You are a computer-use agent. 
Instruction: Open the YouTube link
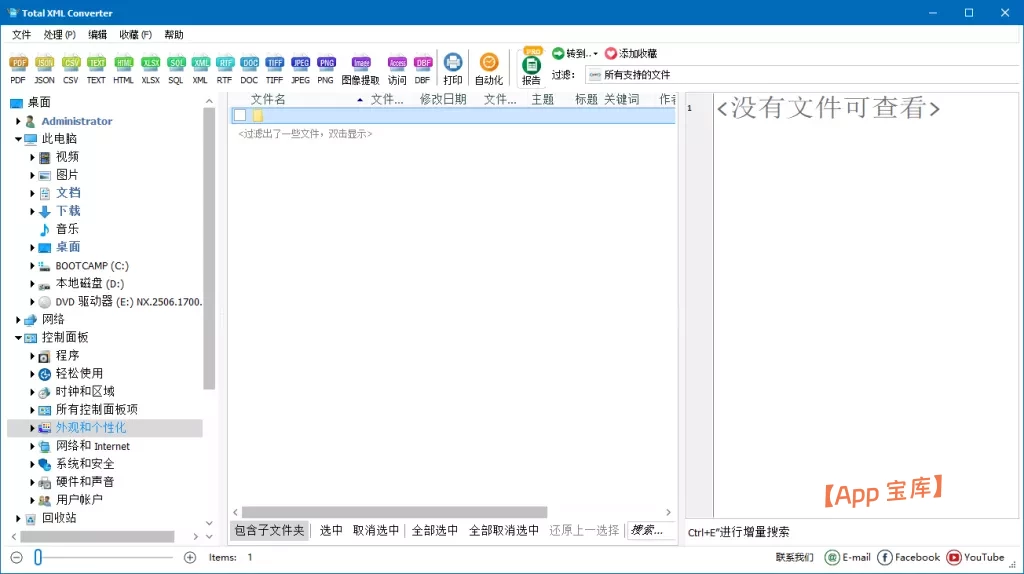(x=976, y=557)
